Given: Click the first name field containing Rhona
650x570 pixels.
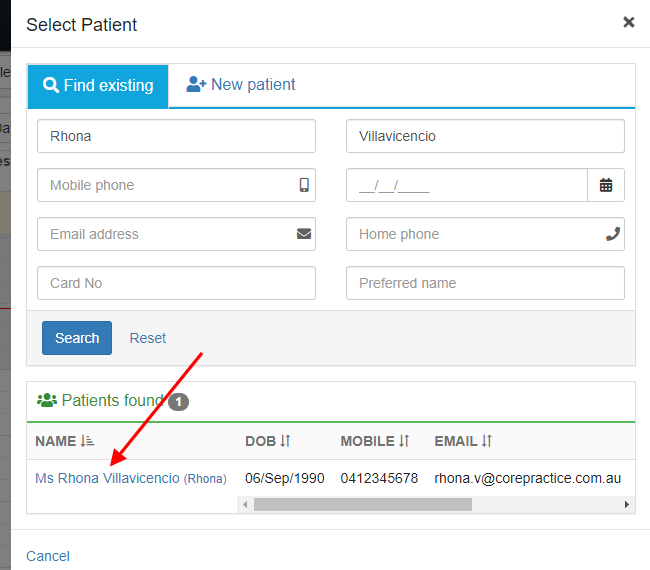Looking at the screenshot, I should [176, 136].
